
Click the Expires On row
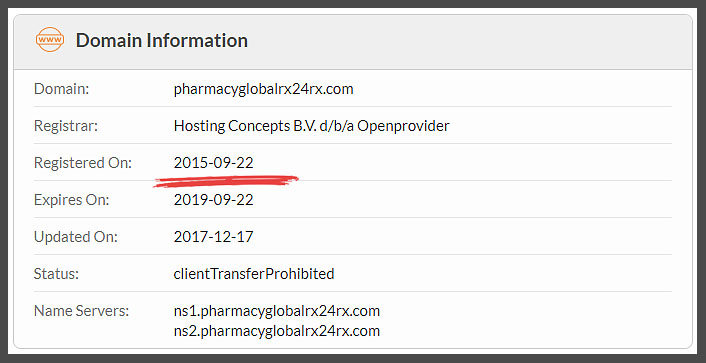pyautogui.click(x=353, y=200)
